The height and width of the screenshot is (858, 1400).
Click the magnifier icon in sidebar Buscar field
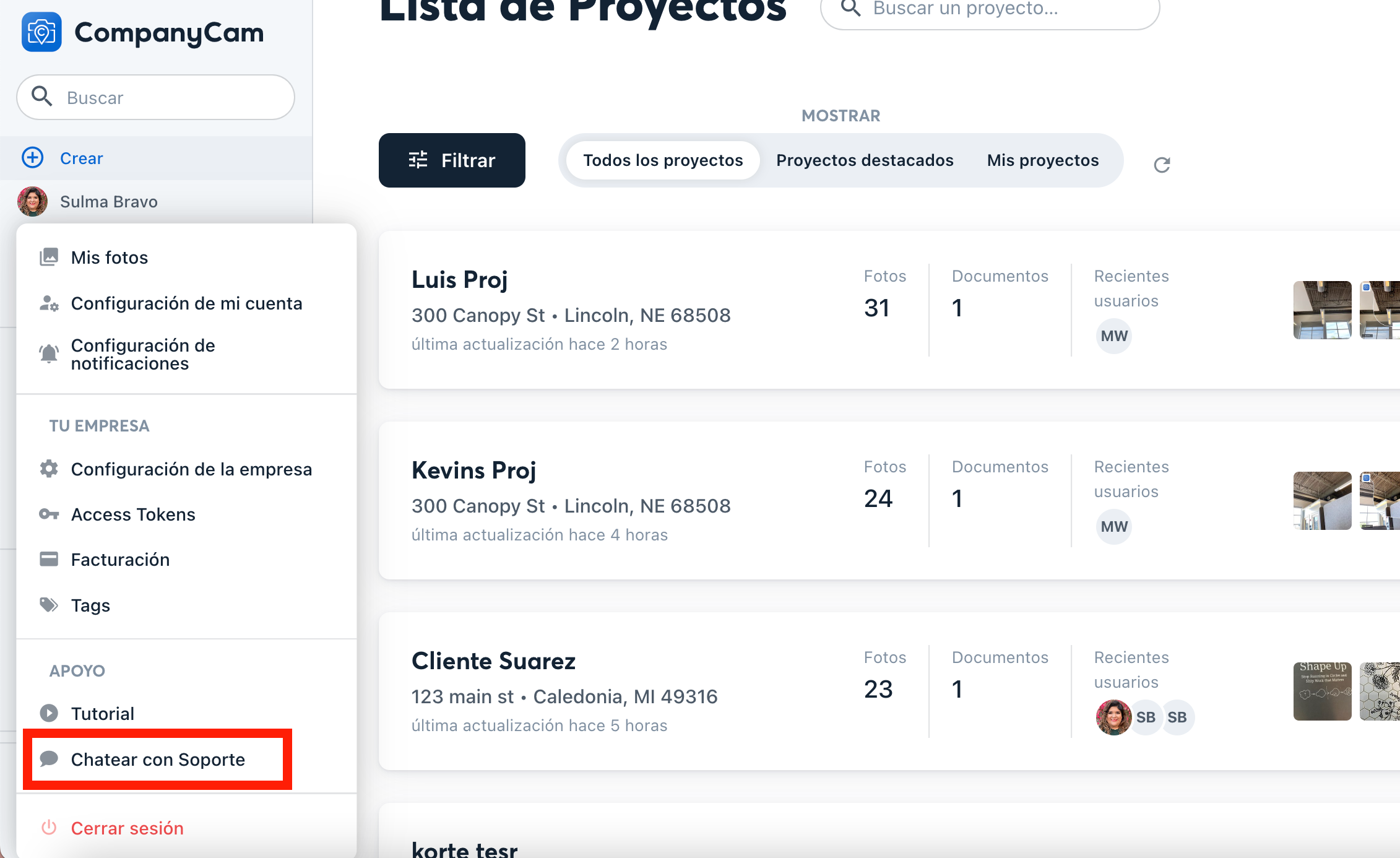click(x=41, y=97)
